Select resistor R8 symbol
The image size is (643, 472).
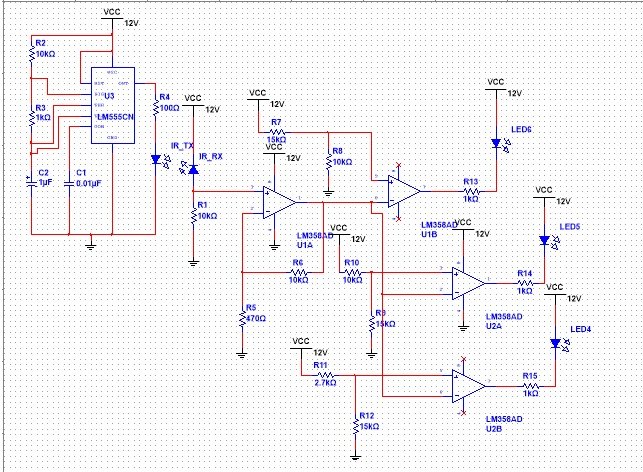coord(328,162)
